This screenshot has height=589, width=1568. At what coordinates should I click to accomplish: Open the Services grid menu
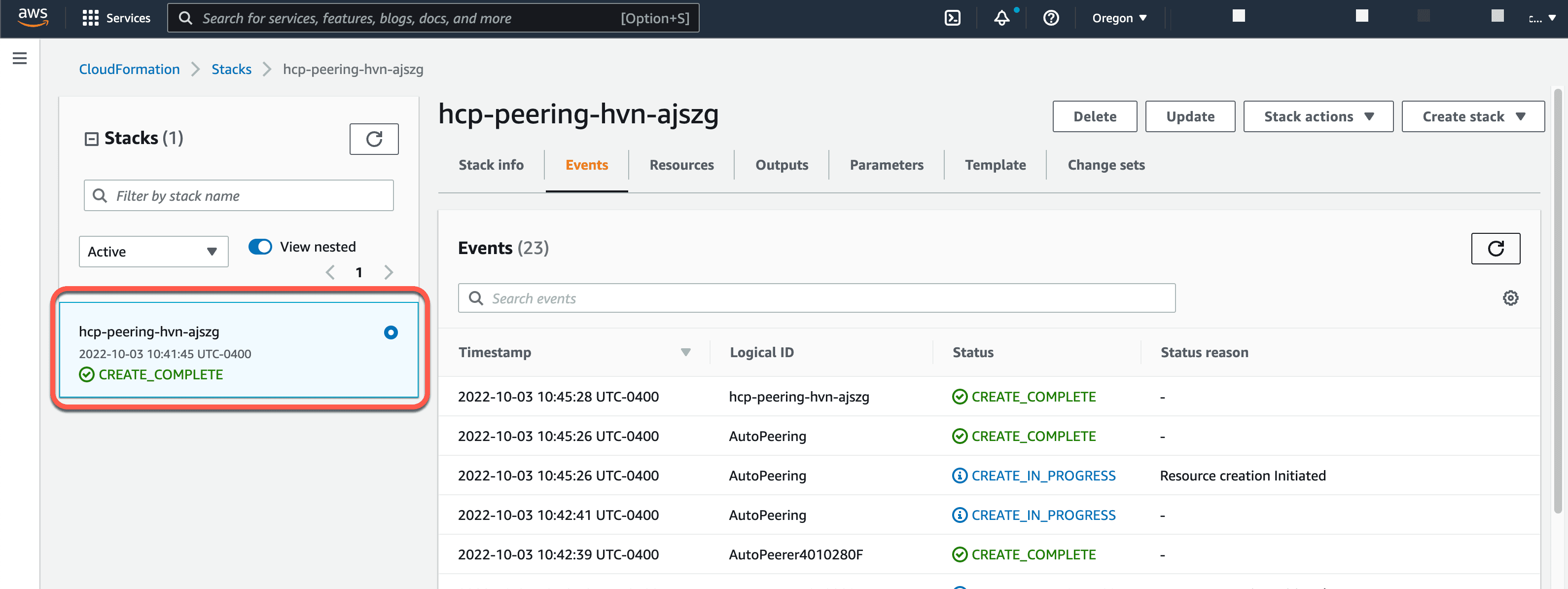pyautogui.click(x=90, y=18)
